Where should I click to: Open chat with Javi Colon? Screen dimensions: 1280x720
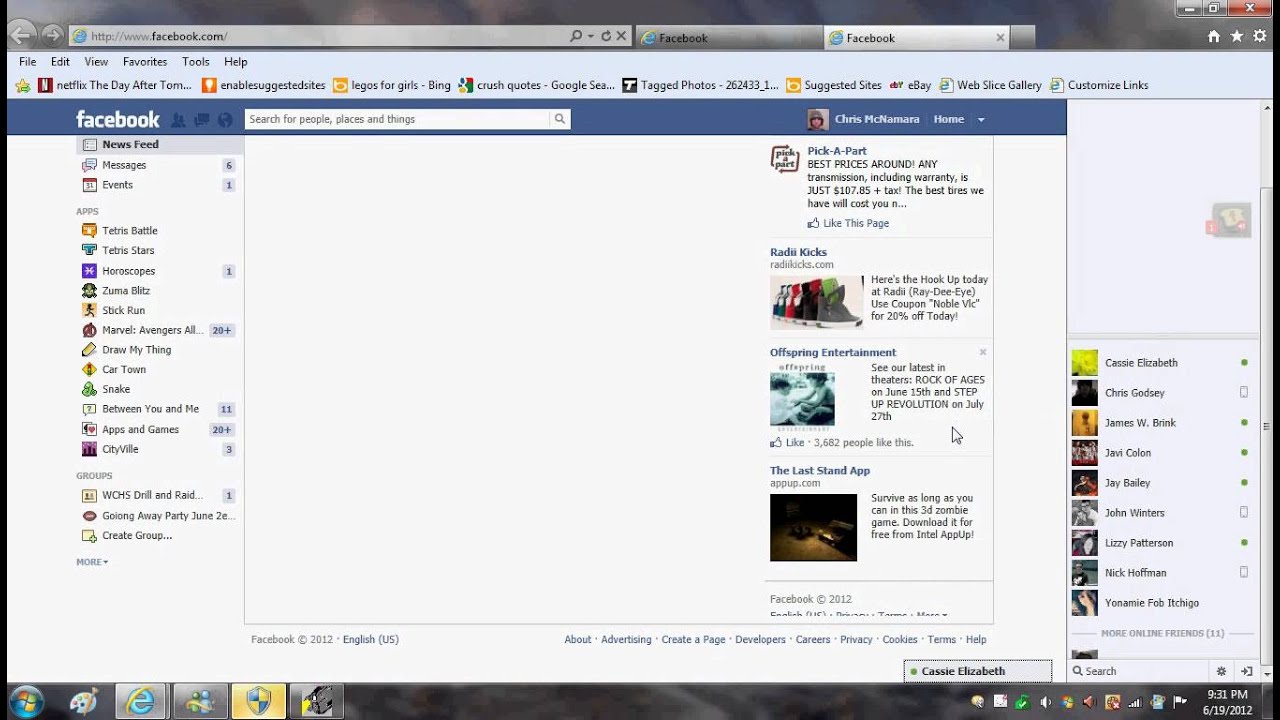[1160, 453]
